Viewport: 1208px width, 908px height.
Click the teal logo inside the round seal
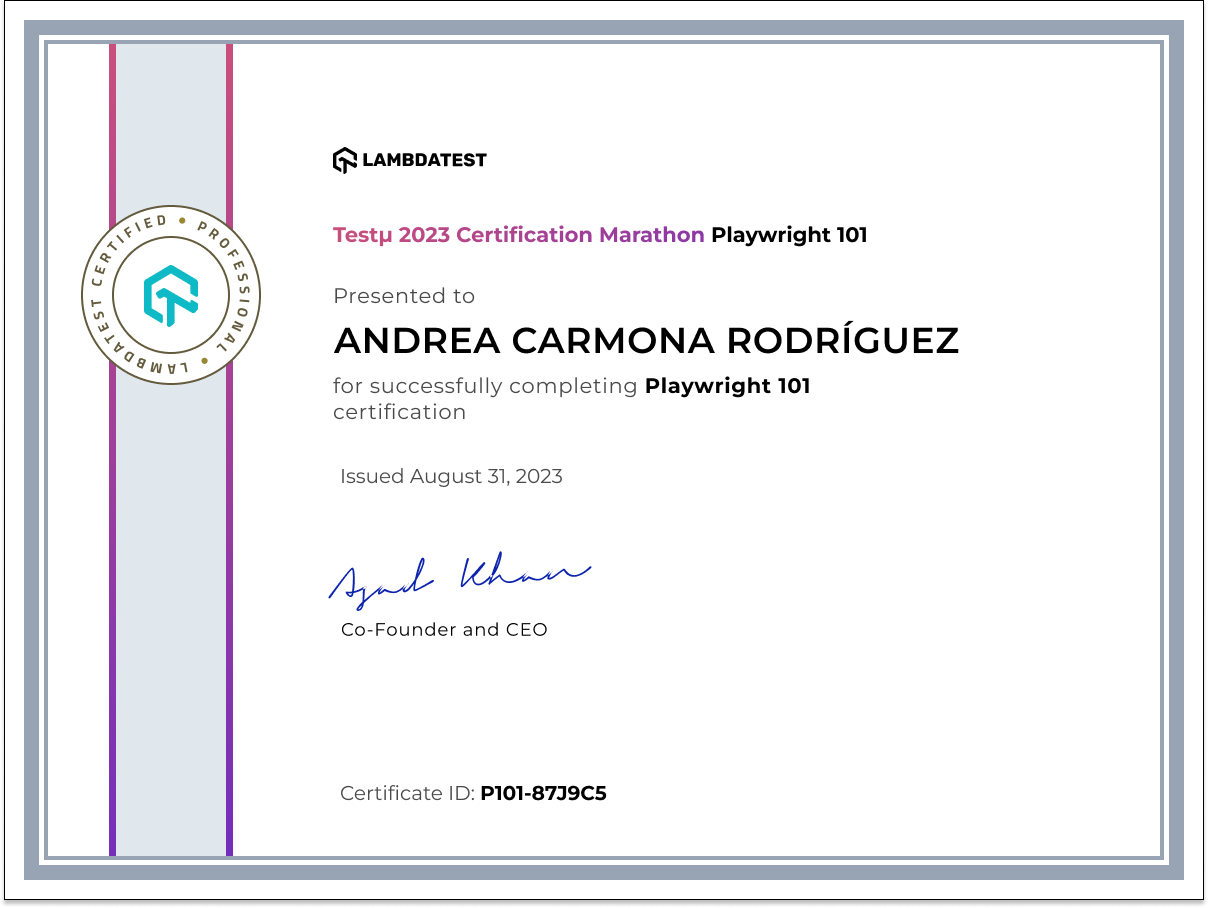(170, 296)
